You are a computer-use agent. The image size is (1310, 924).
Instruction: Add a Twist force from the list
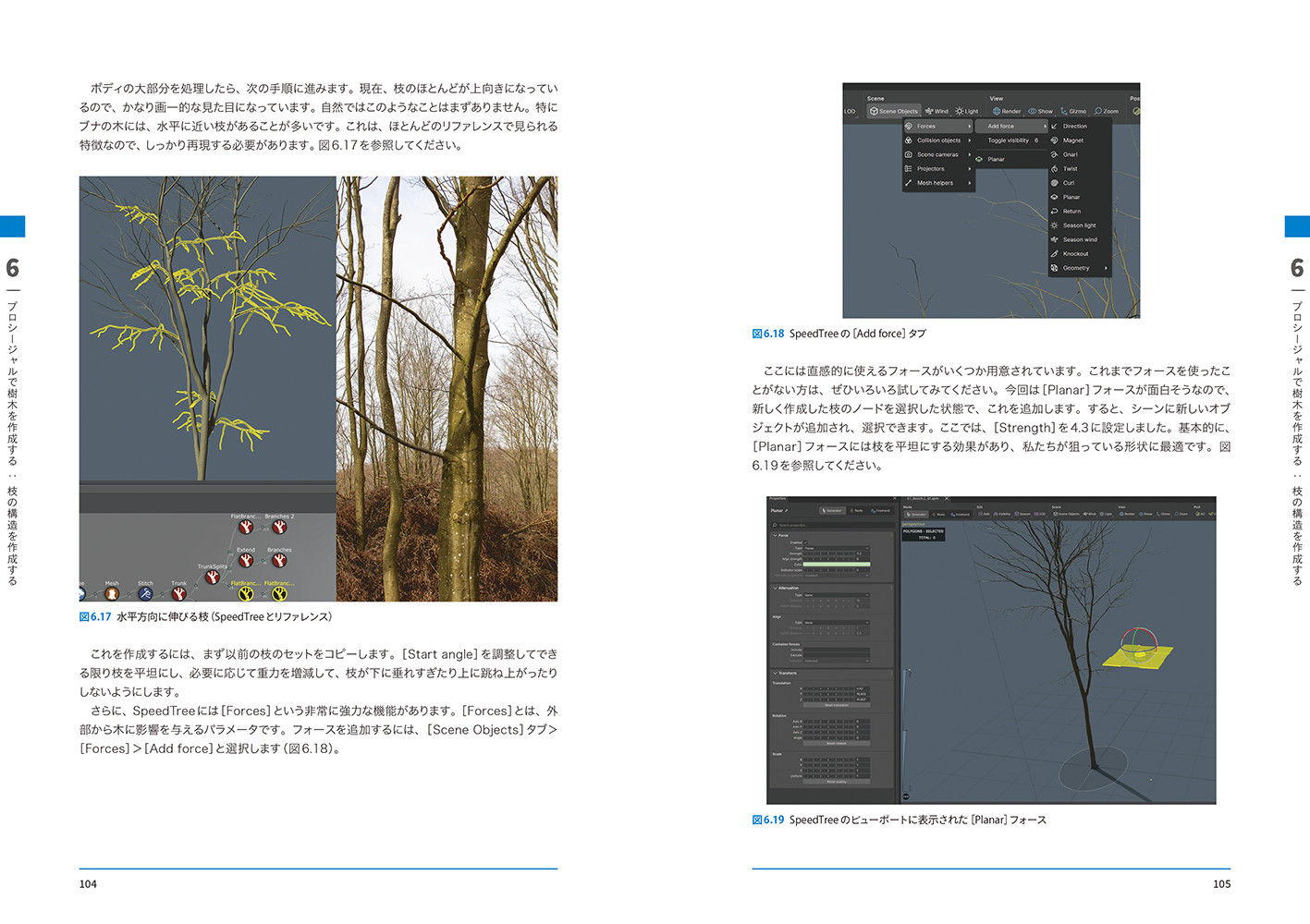[x=1080, y=168]
